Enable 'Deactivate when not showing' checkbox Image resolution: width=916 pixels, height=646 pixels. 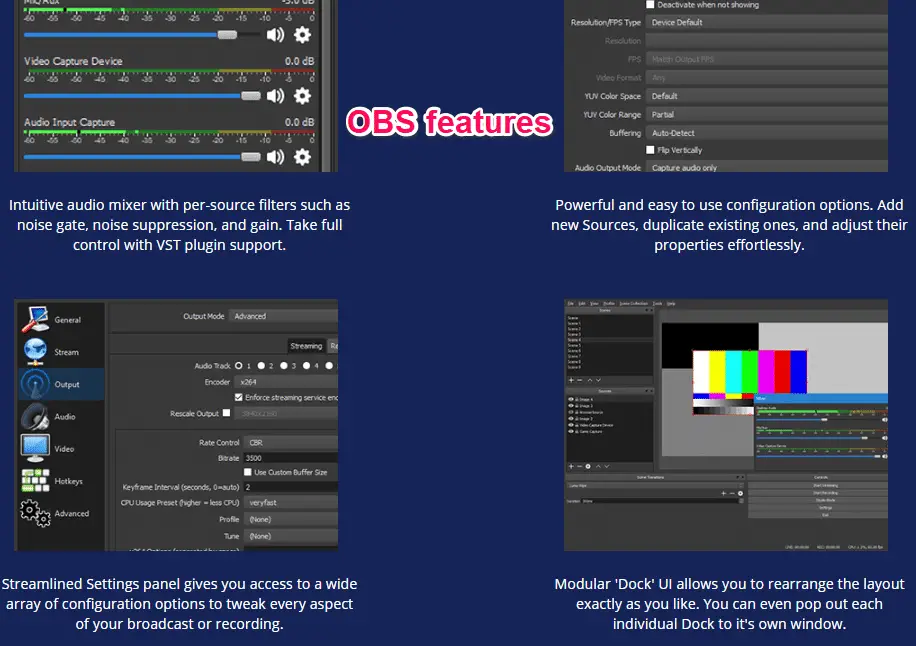tap(650, 5)
